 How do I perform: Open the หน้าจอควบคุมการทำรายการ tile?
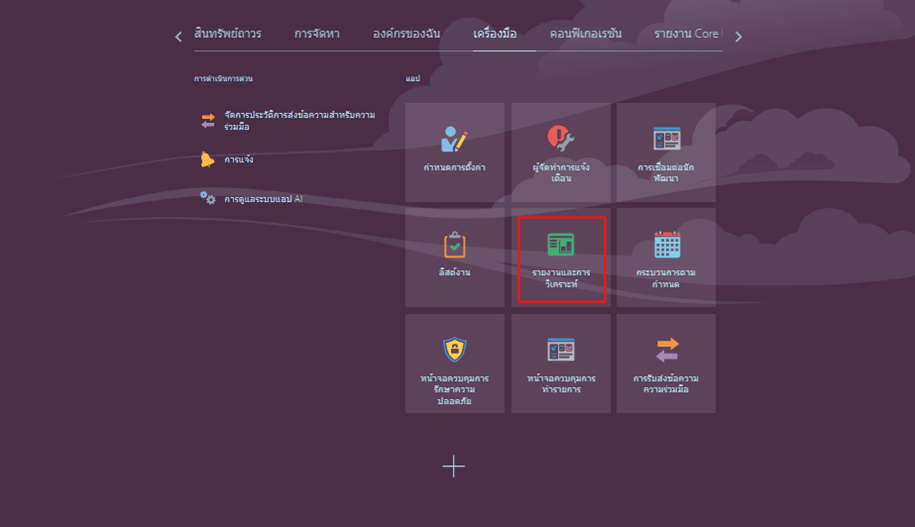(561, 362)
